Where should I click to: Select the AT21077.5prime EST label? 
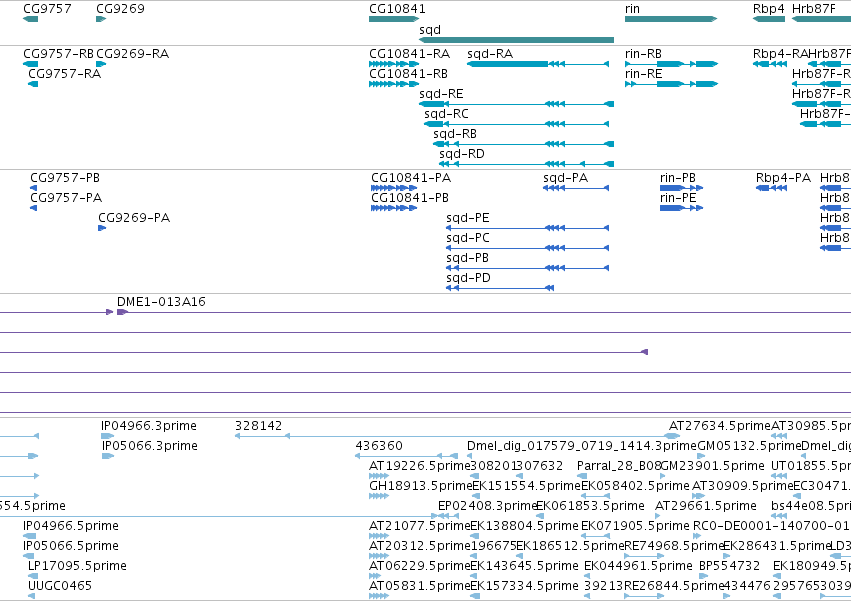[x=420, y=526]
